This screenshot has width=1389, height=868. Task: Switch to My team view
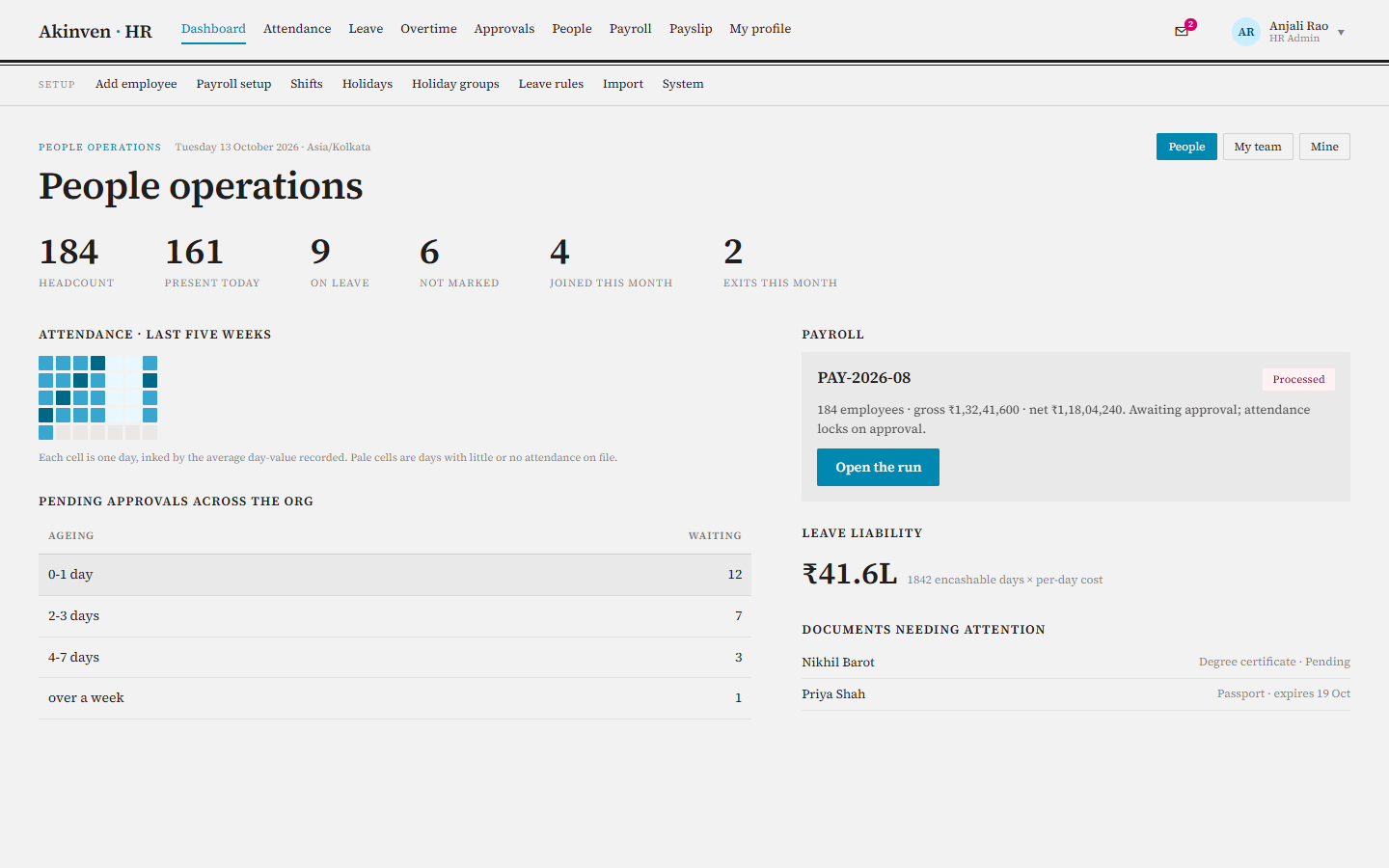pos(1258,147)
